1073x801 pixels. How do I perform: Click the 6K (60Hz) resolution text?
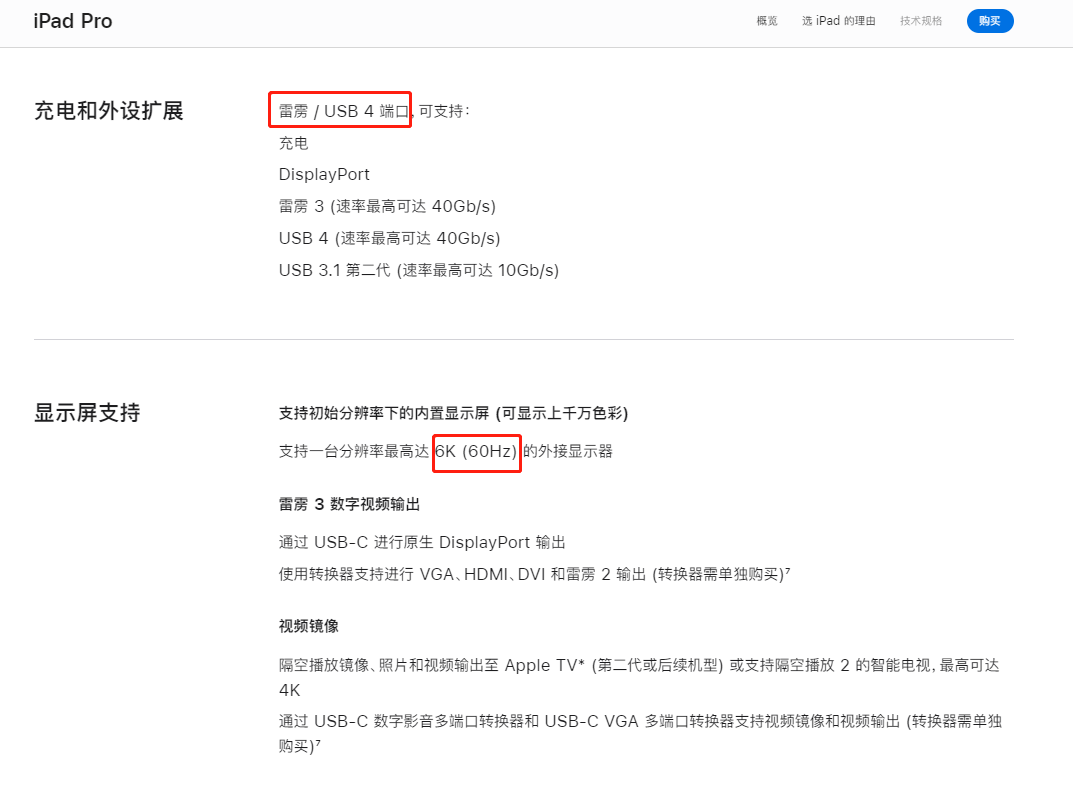[x=476, y=451]
